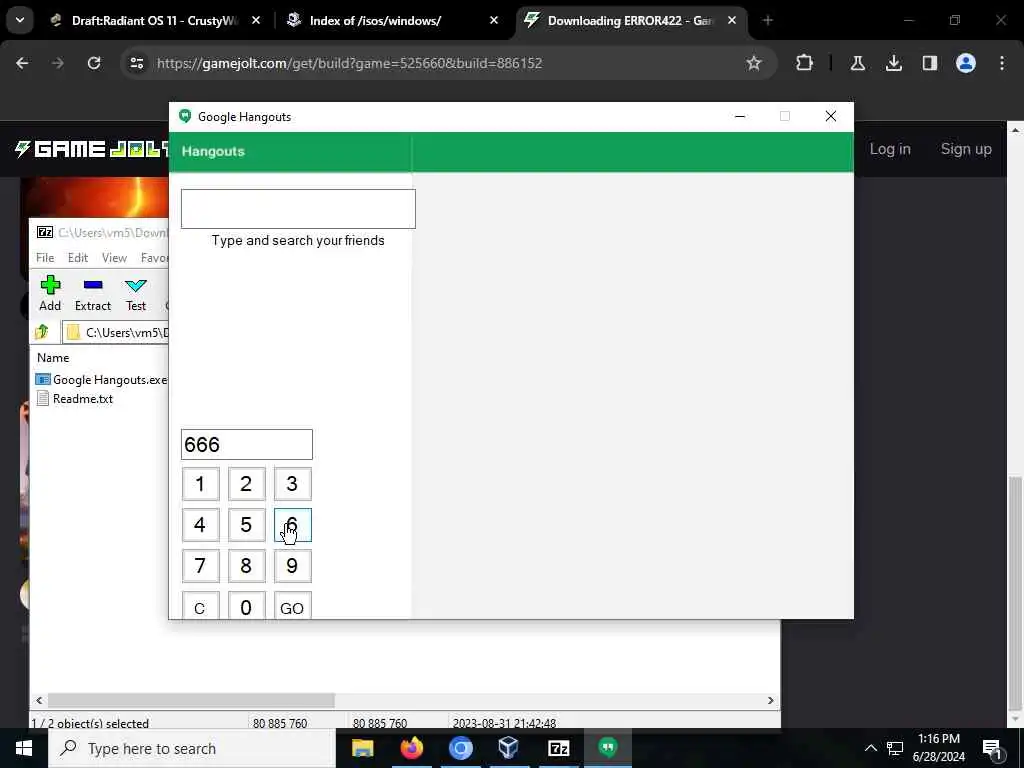Screen dimensions: 1024x768
Task: Open VirtualBox cube icon on taskbar
Action: (x=509, y=748)
